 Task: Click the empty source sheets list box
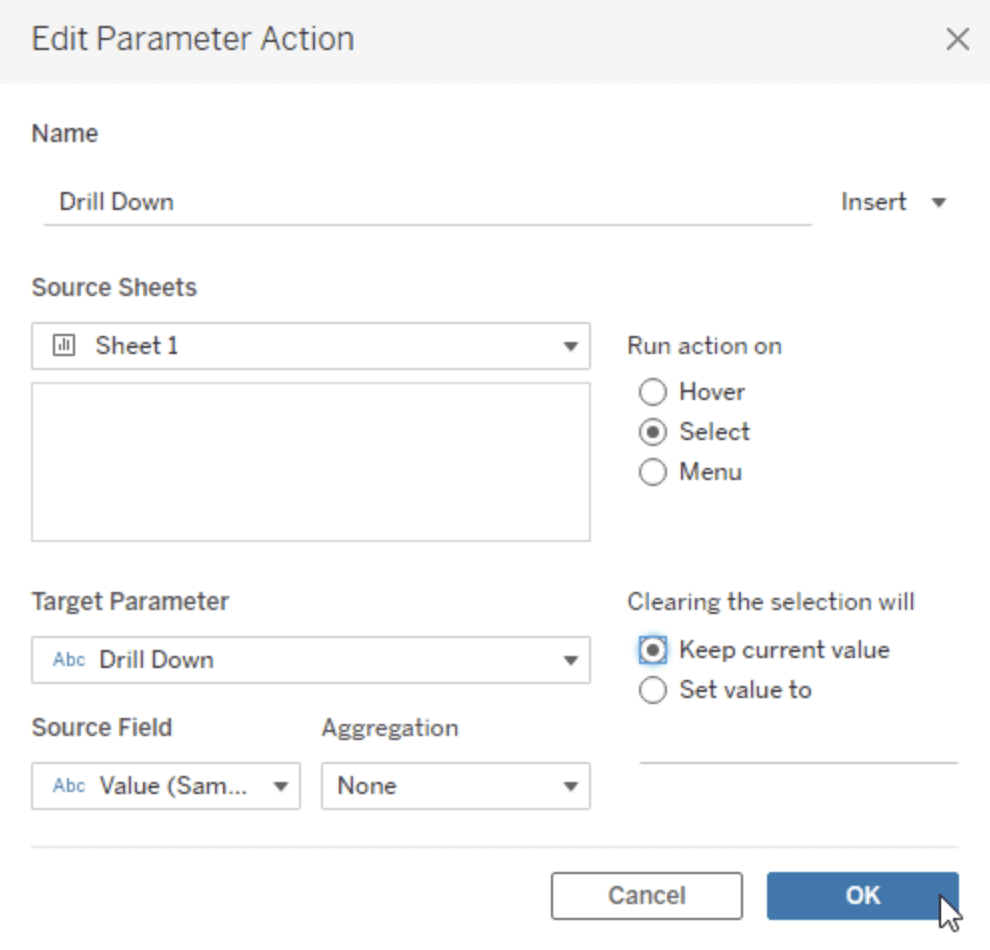(310, 461)
